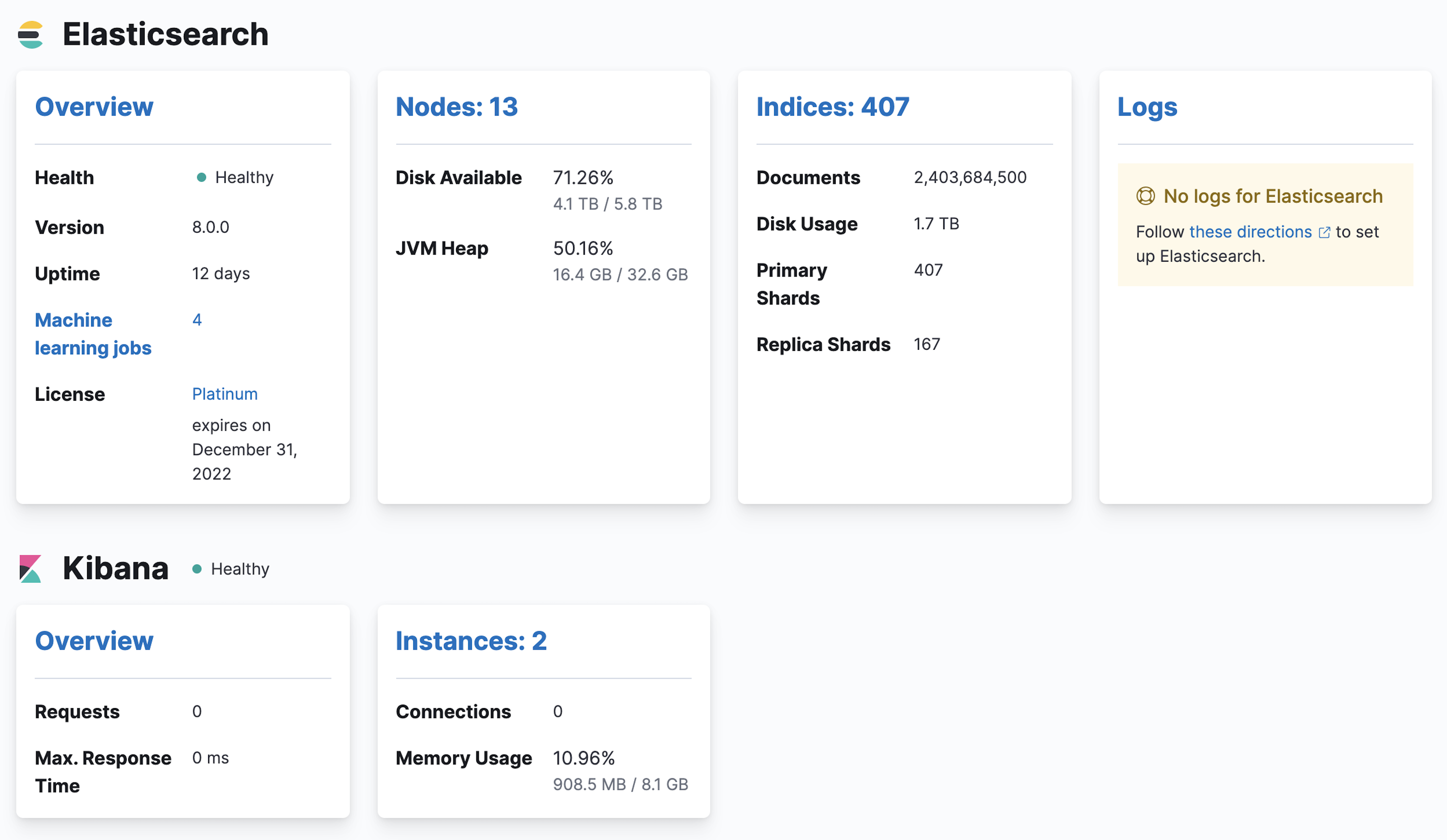Click the Disk Available percentage

pyautogui.click(x=583, y=177)
